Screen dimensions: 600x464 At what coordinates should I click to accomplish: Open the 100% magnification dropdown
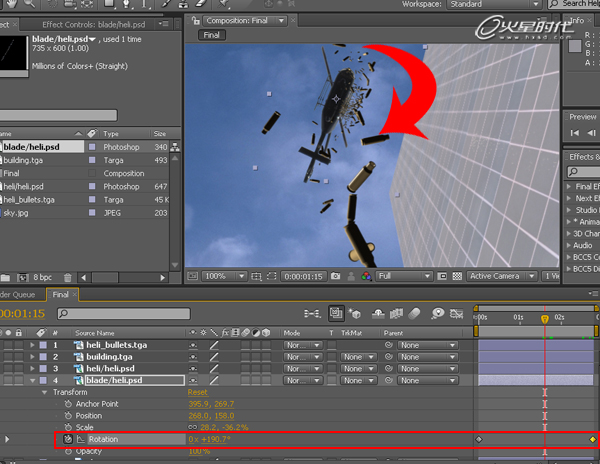pos(225,276)
